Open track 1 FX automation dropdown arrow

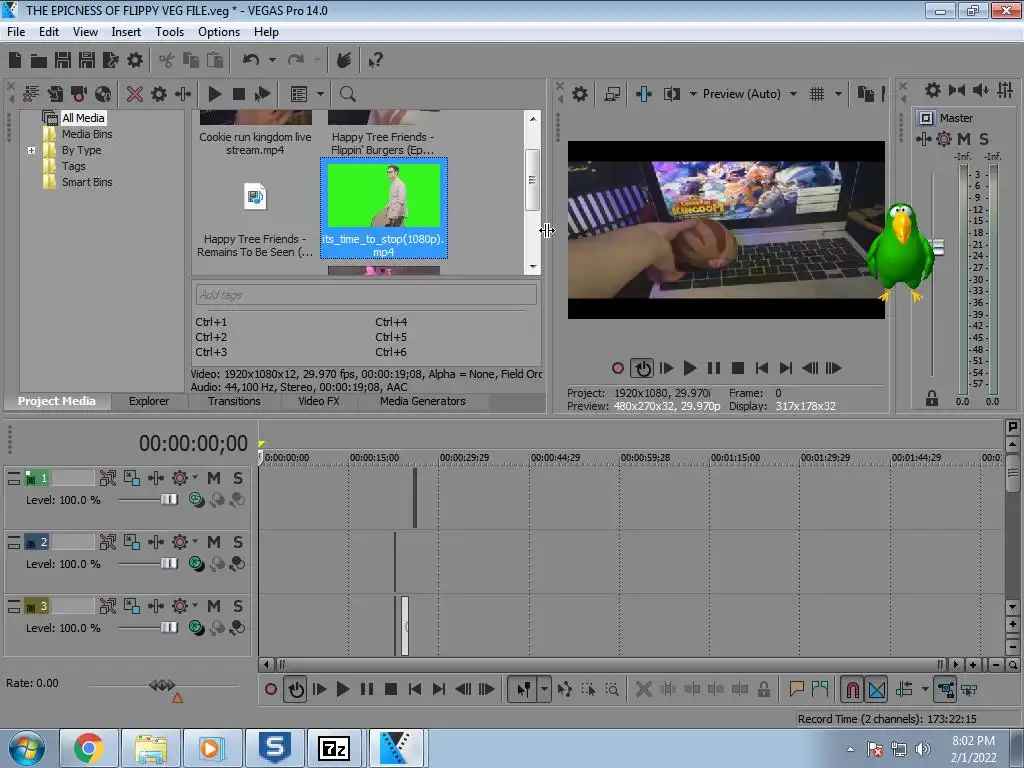(x=195, y=477)
